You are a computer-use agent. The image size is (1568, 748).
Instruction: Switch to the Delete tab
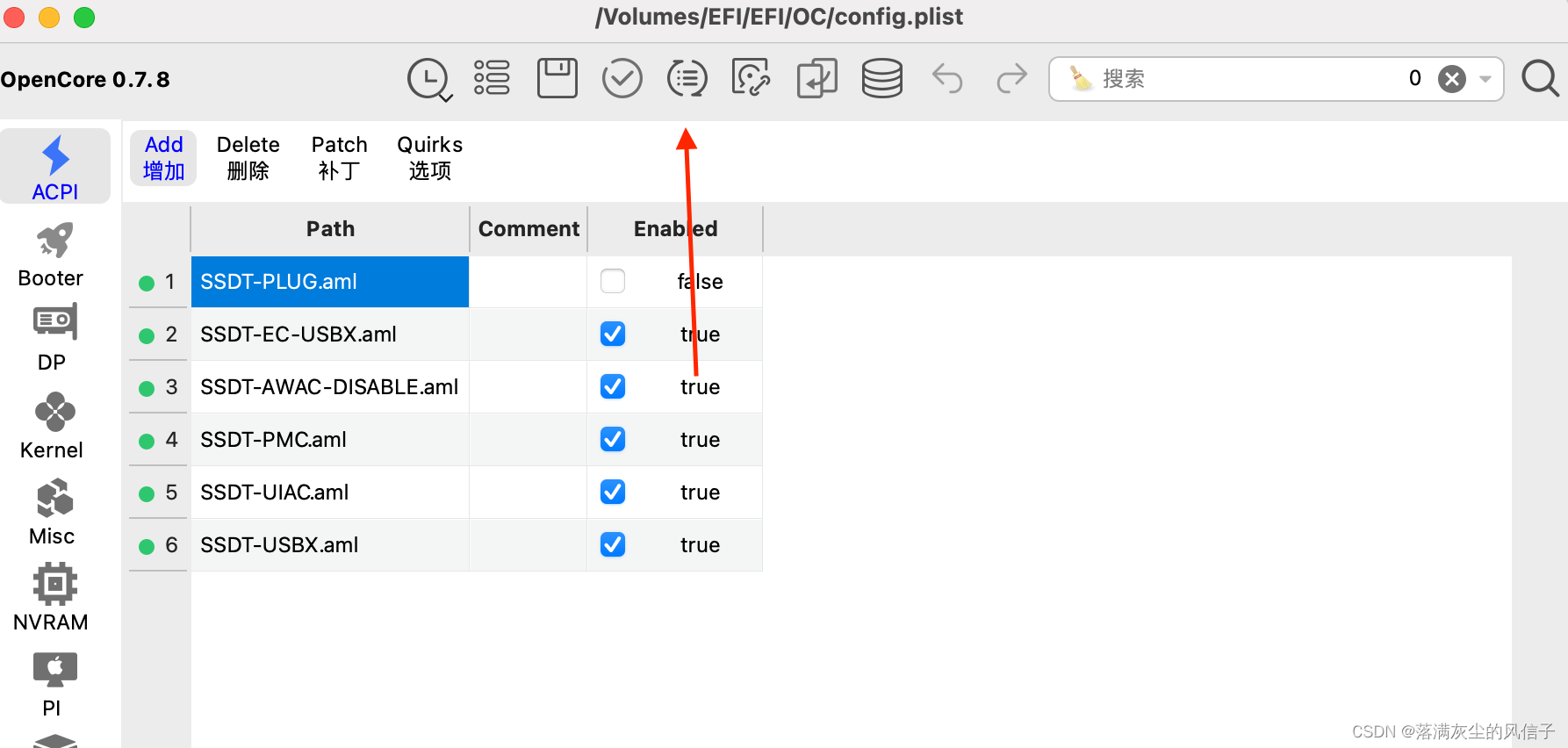[x=248, y=158]
